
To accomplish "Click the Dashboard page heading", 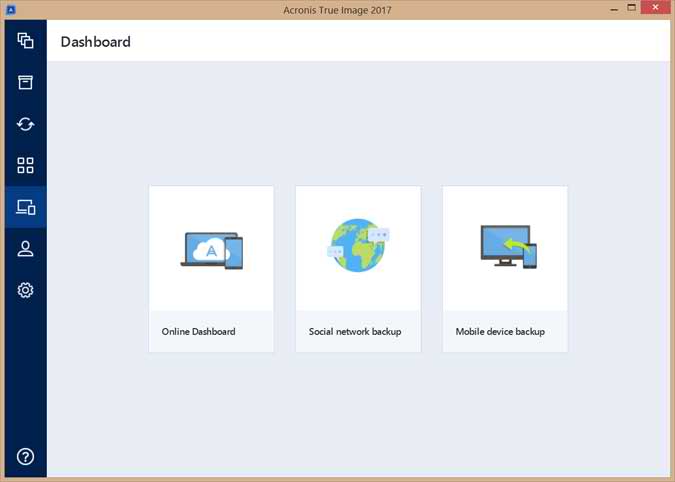I will click(96, 42).
